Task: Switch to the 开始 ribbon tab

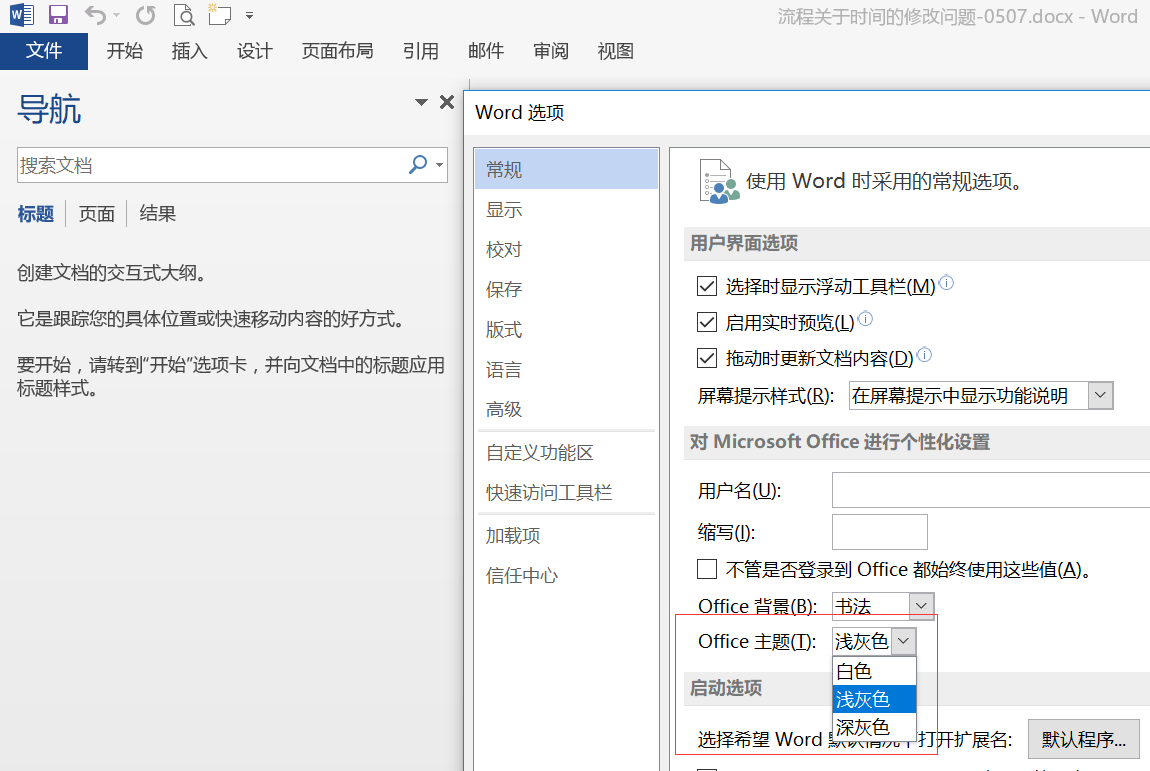Action: [x=125, y=51]
